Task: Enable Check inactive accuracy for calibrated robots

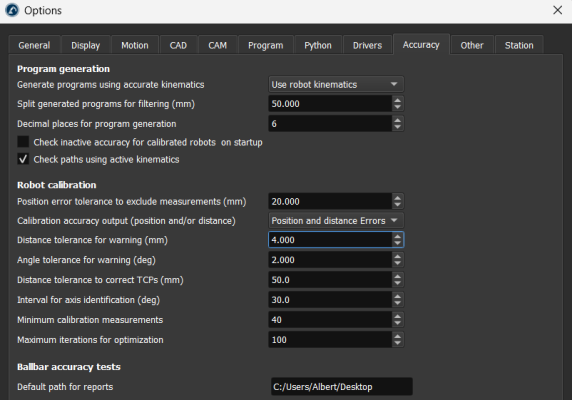Action: 23,142
